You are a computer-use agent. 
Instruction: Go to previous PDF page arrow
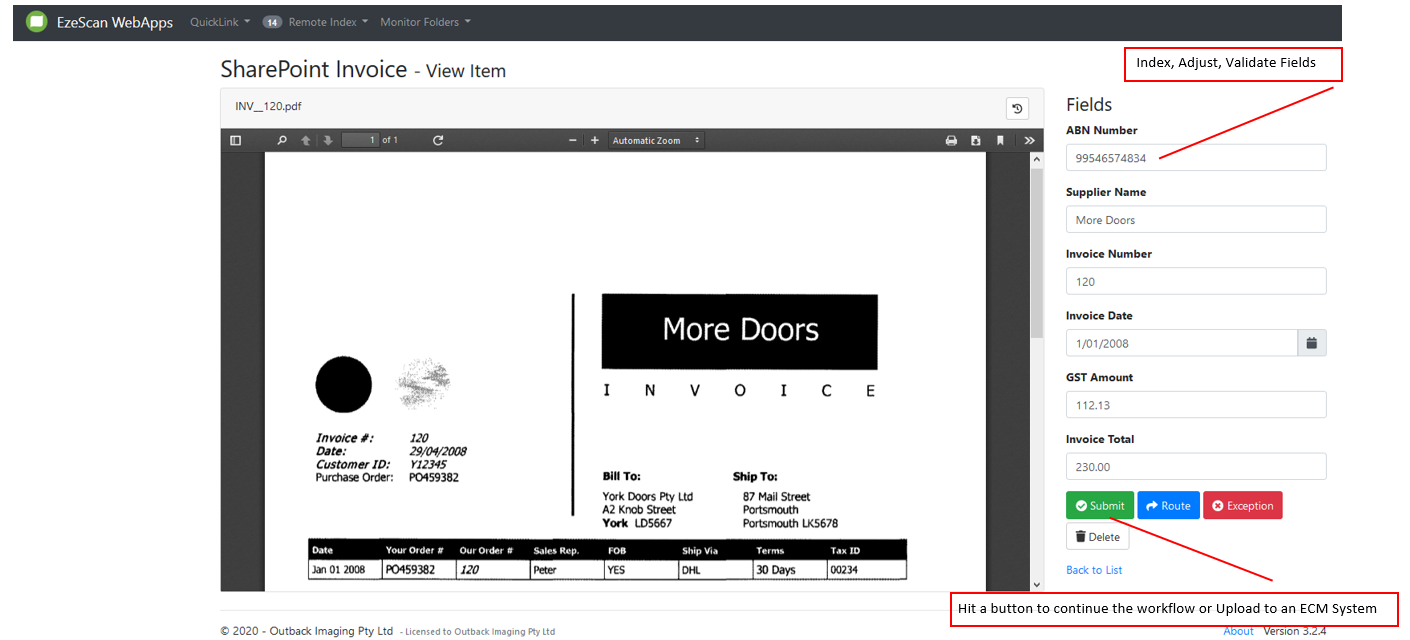(x=306, y=141)
